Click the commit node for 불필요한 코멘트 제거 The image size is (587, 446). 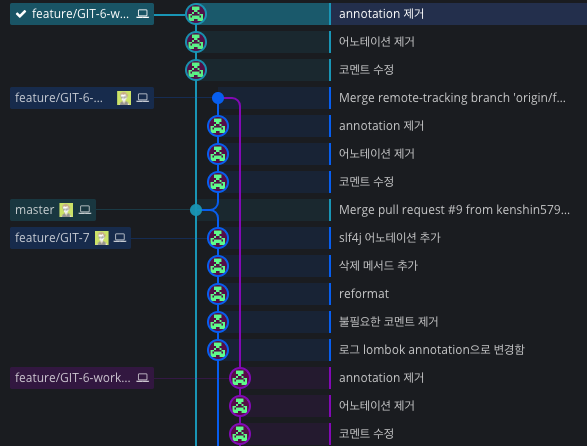click(x=218, y=322)
